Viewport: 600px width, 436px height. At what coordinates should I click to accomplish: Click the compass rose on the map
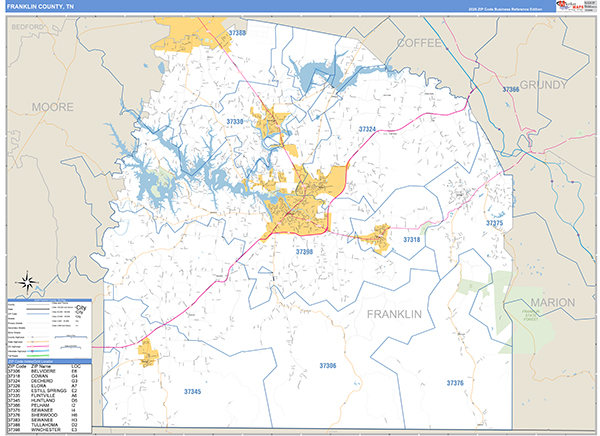tap(27, 283)
